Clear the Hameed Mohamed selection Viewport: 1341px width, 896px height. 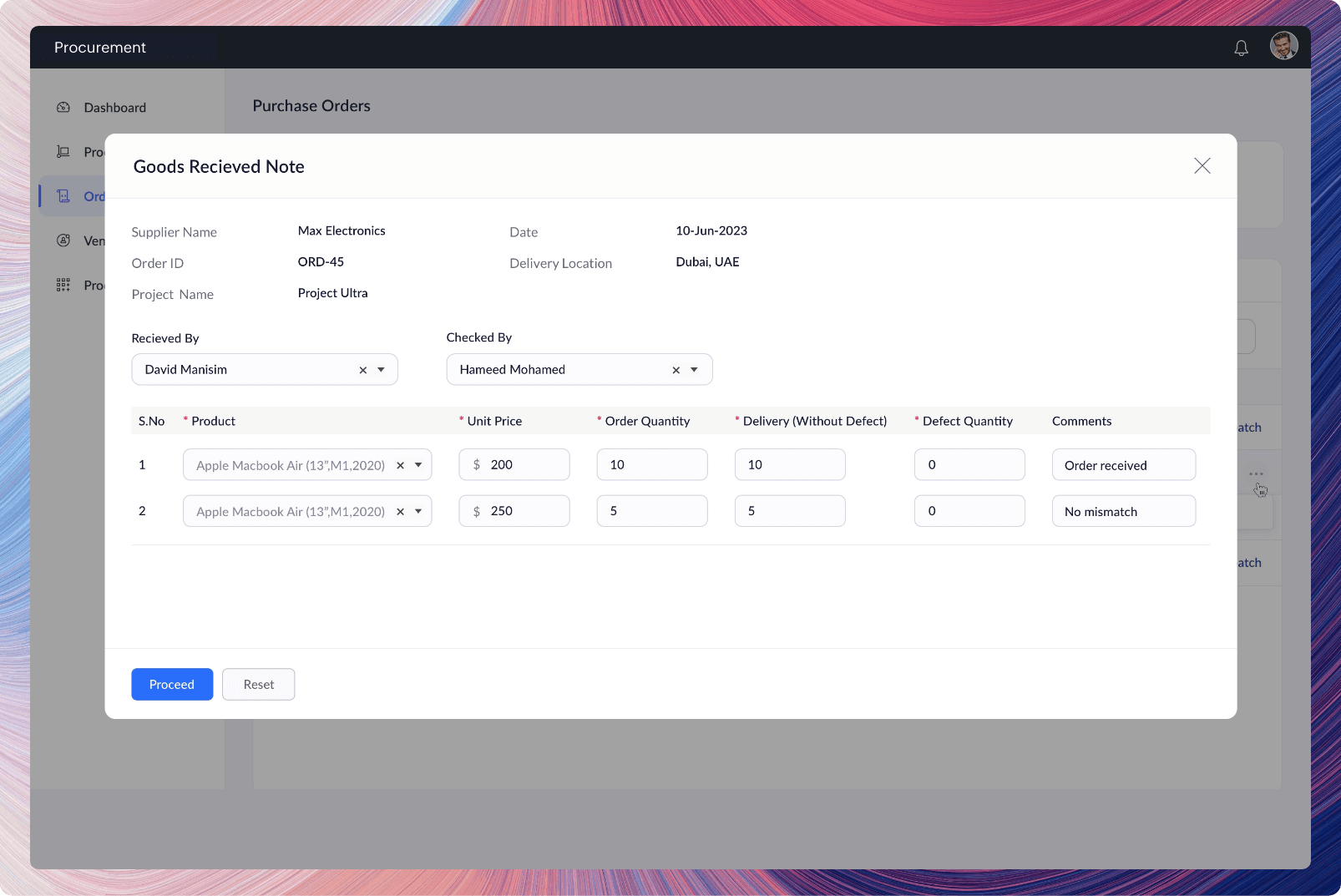[x=676, y=370]
